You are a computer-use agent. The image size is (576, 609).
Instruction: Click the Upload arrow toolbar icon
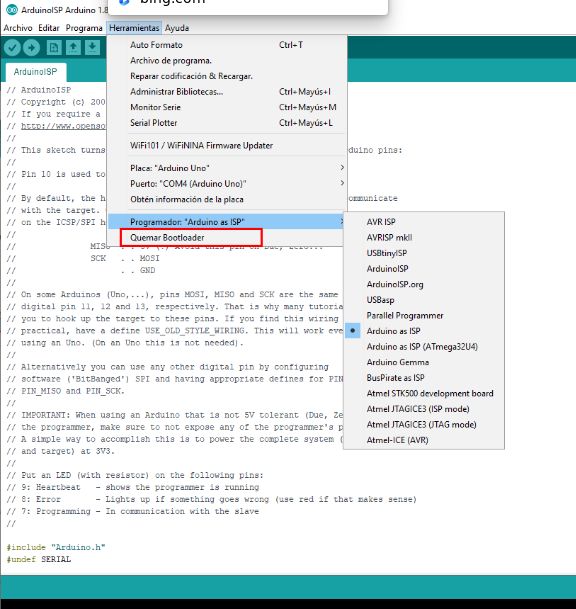click(31, 48)
